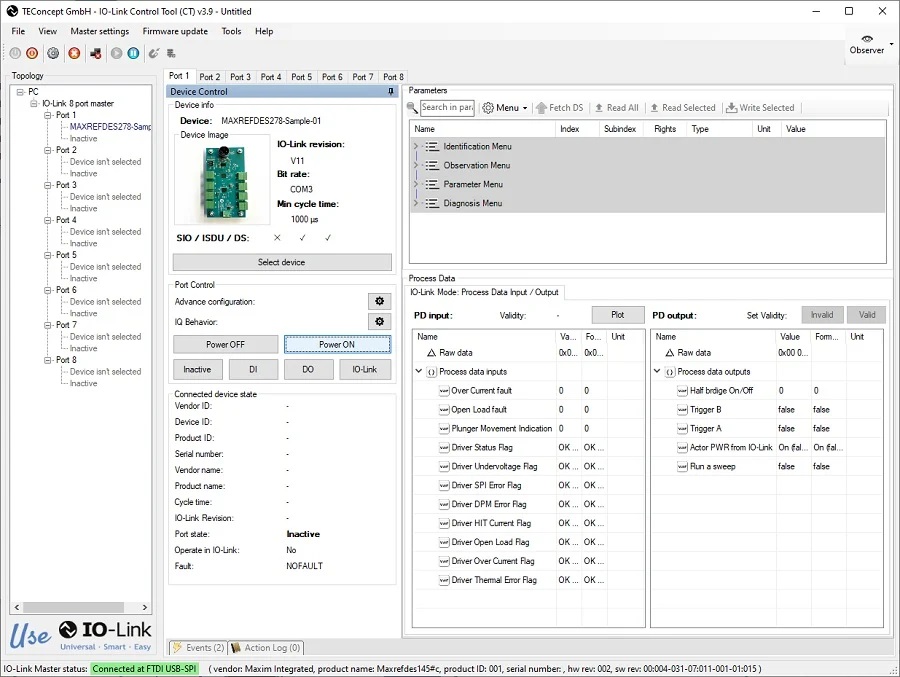Open the grey gear icon in the toolbar

(53, 53)
